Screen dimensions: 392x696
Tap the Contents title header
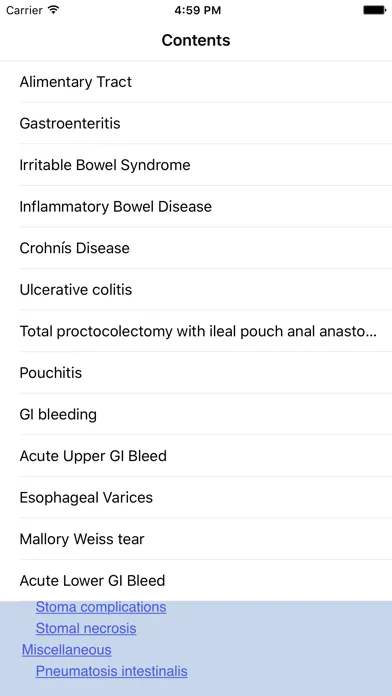click(196, 40)
